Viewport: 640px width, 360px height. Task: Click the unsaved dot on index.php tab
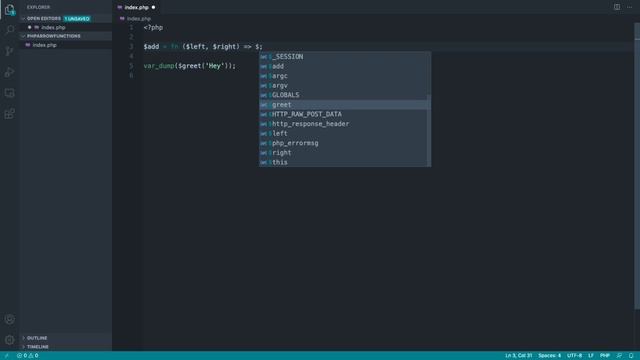153,7
